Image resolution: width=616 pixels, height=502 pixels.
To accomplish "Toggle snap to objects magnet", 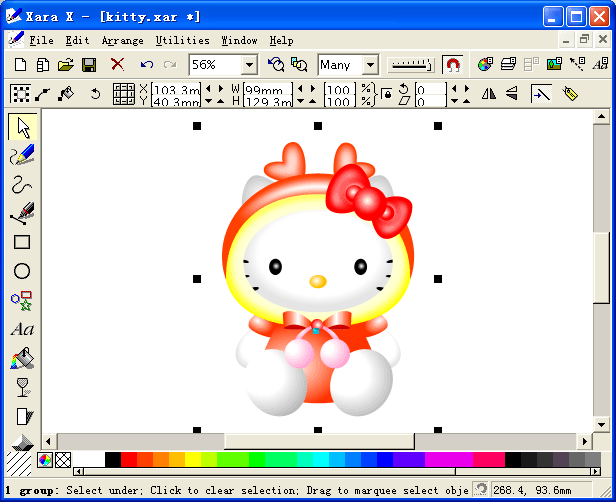I will tap(453, 64).
